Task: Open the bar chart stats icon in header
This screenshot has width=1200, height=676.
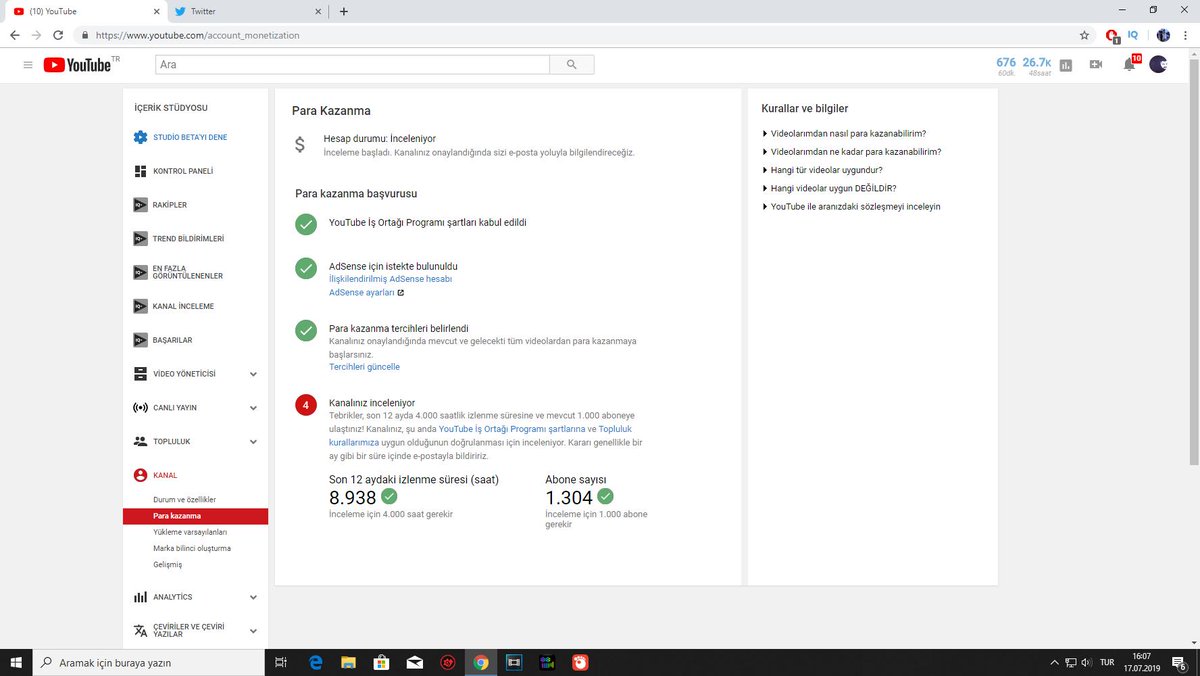Action: click(x=1066, y=65)
